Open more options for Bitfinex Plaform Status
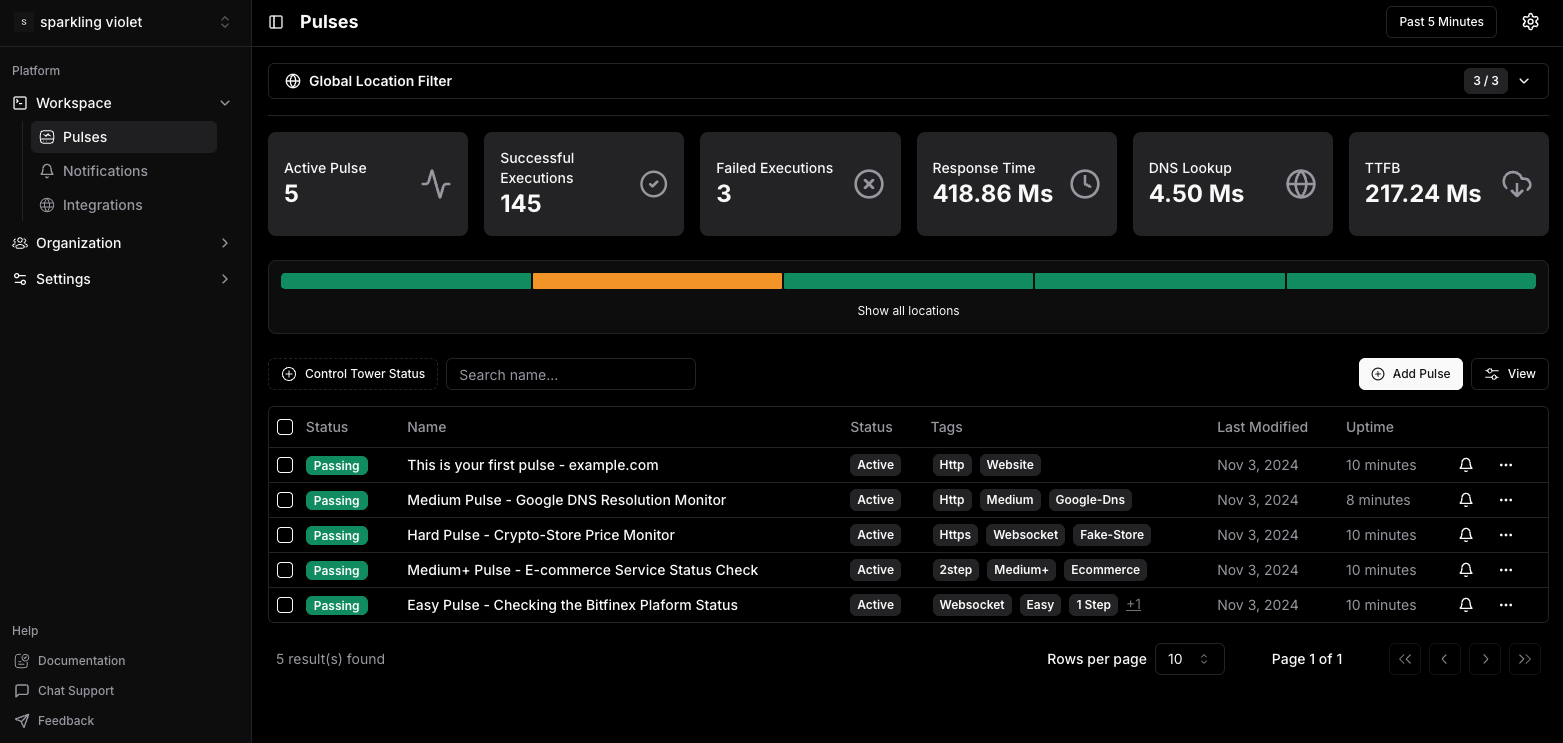Image resolution: width=1563 pixels, height=743 pixels. (x=1506, y=605)
